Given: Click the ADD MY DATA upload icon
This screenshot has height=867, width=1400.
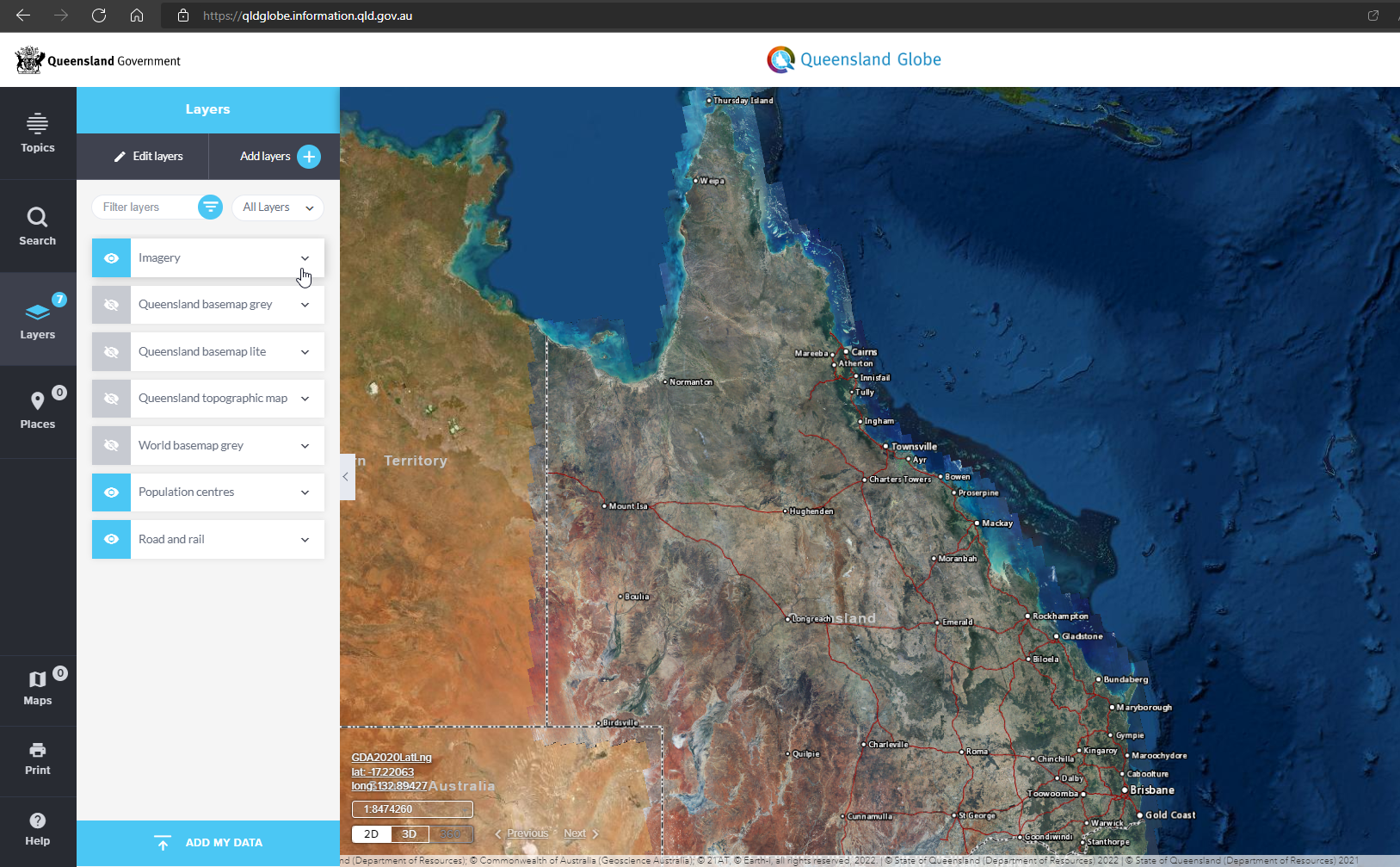Looking at the screenshot, I should [x=162, y=842].
